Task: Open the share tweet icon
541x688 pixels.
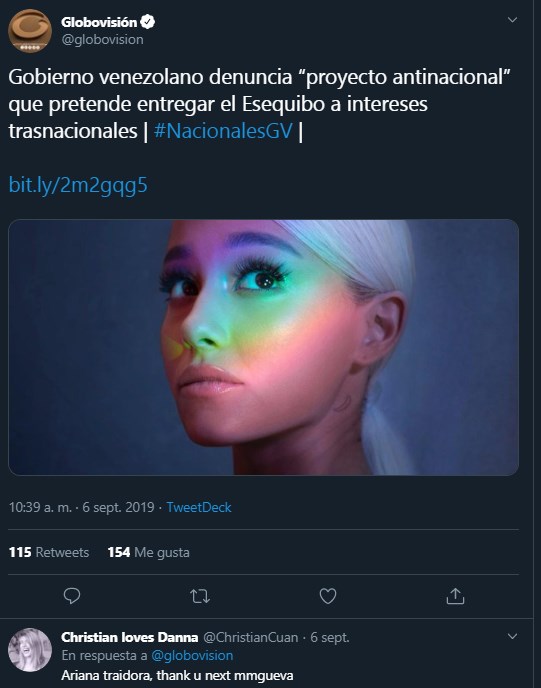Action: pyautogui.click(x=455, y=596)
